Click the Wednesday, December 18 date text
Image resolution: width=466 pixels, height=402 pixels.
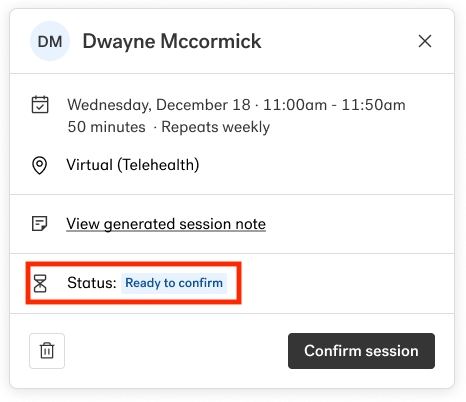click(x=159, y=105)
